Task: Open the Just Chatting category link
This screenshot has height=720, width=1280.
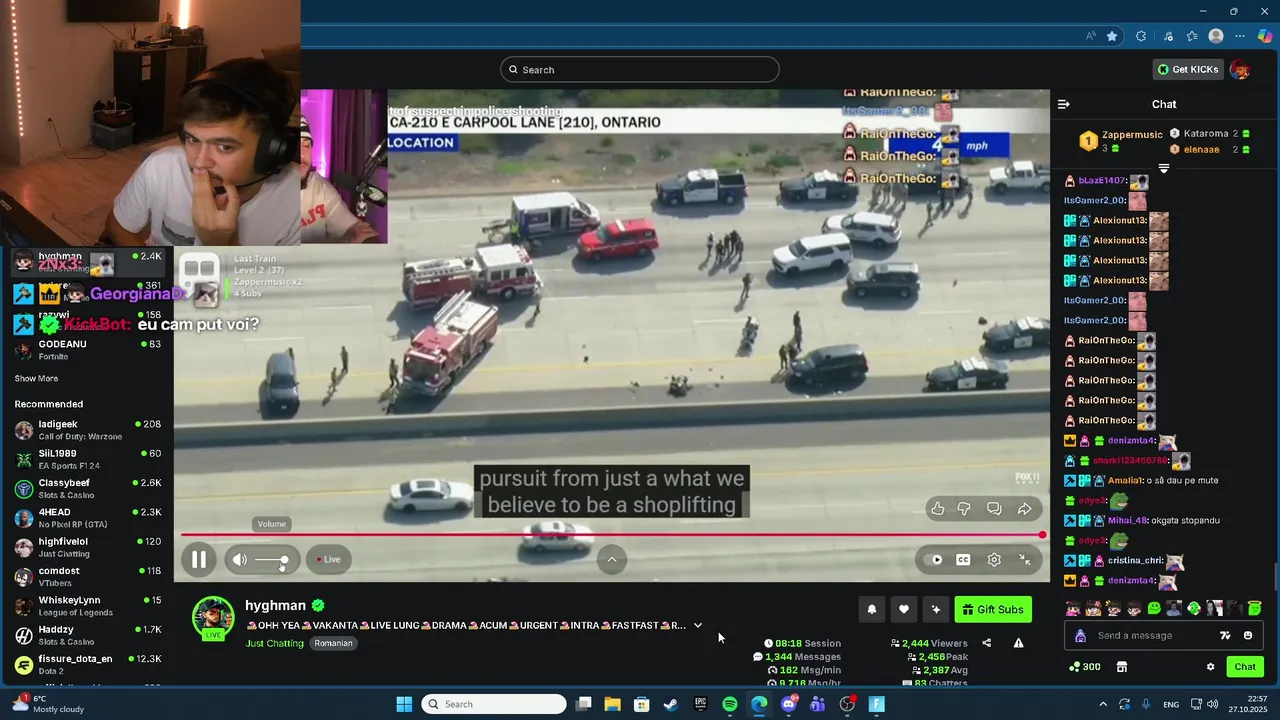Action: click(x=274, y=643)
